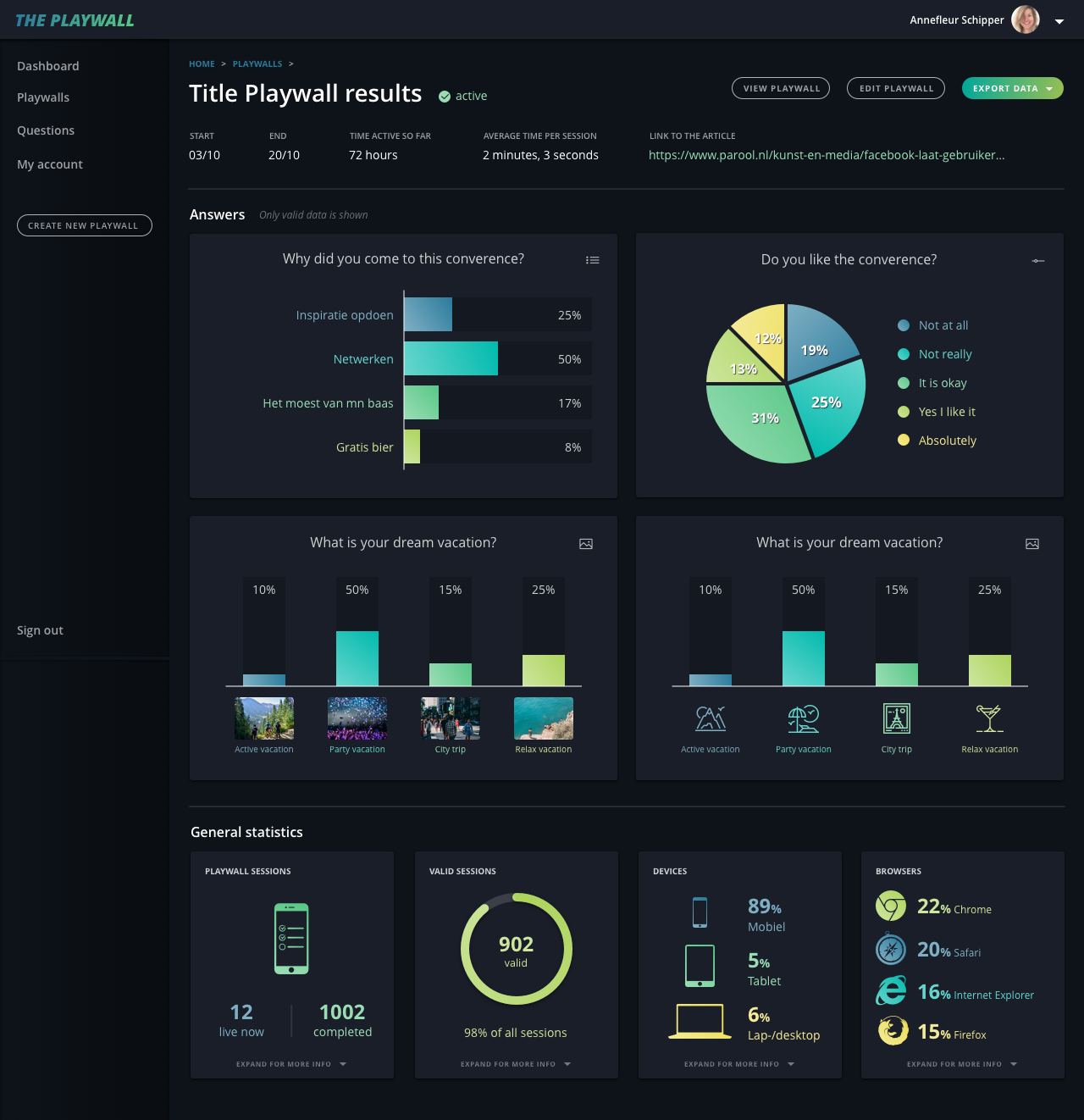Select the Party vacation photo thumbnail
This screenshot has height=1120, width=1084.
click(357, 718)
